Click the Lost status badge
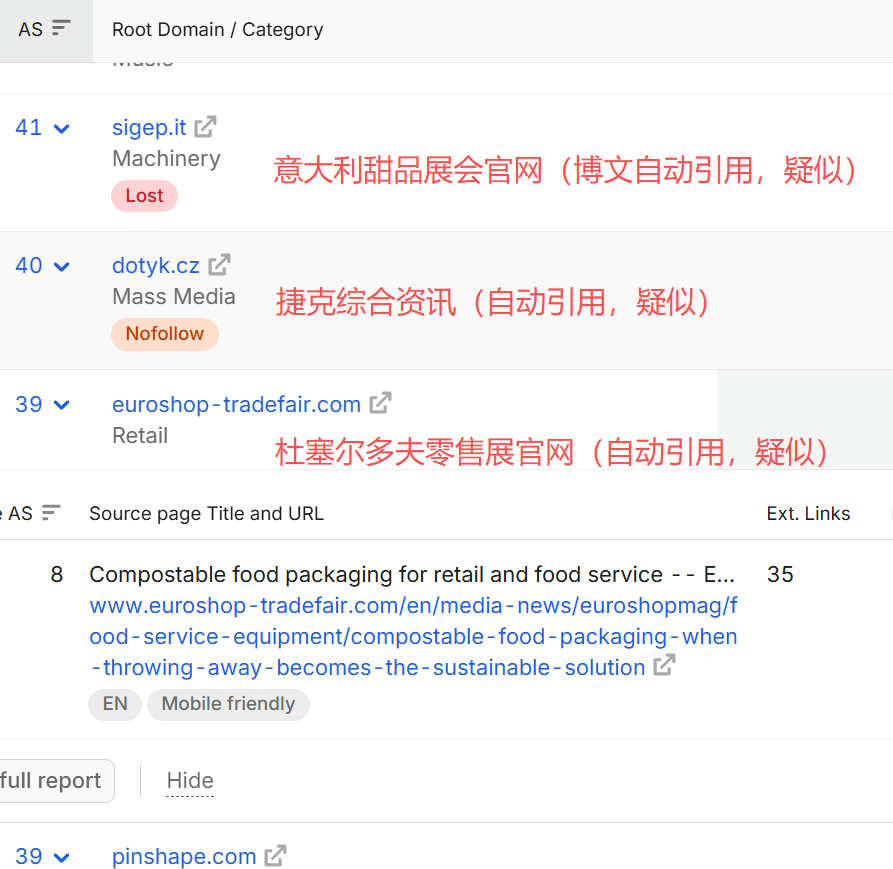The image size is (893, 869). point(145,196)
